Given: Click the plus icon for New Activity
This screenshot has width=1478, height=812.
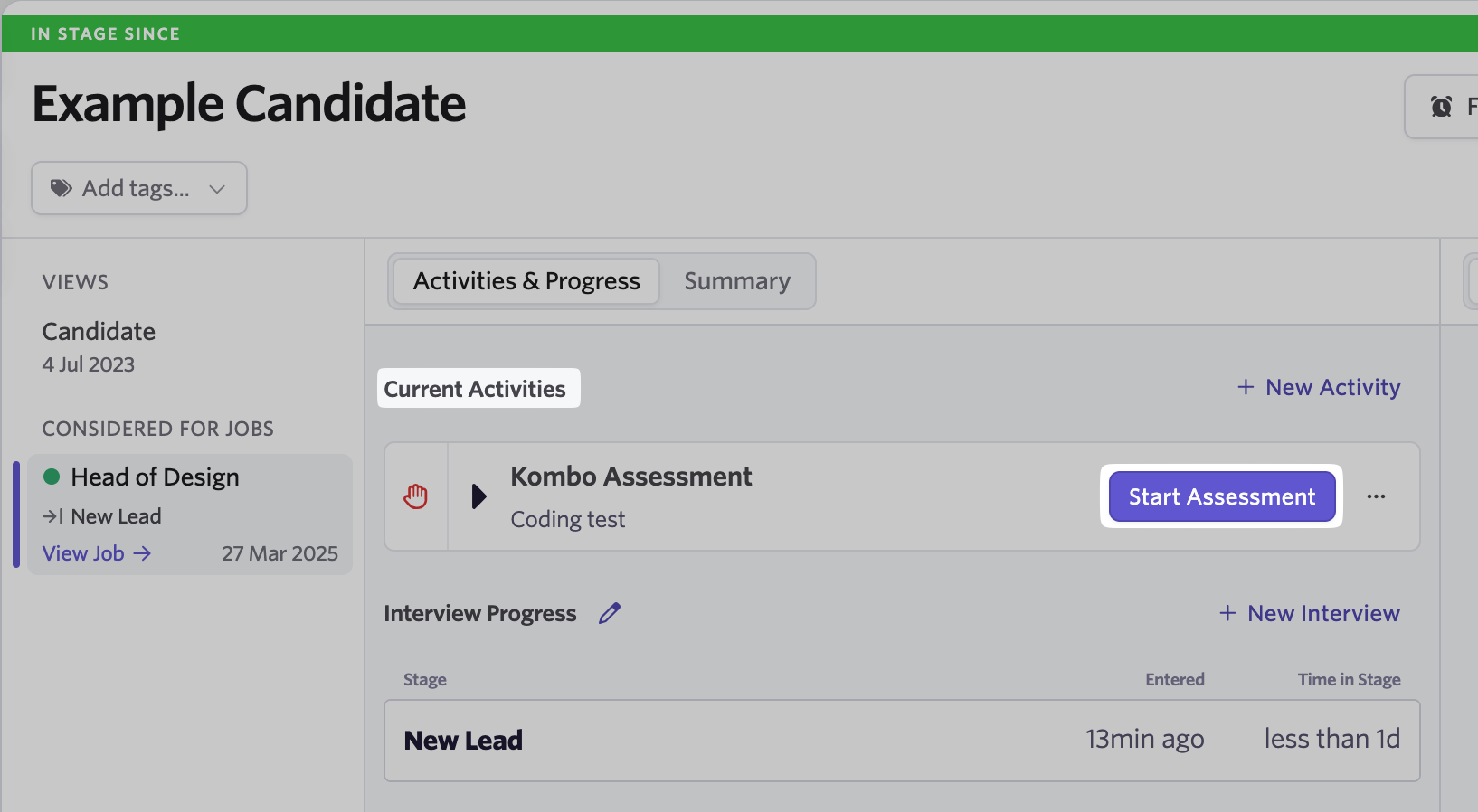Looking at the screenshot, I should 1246,387.
